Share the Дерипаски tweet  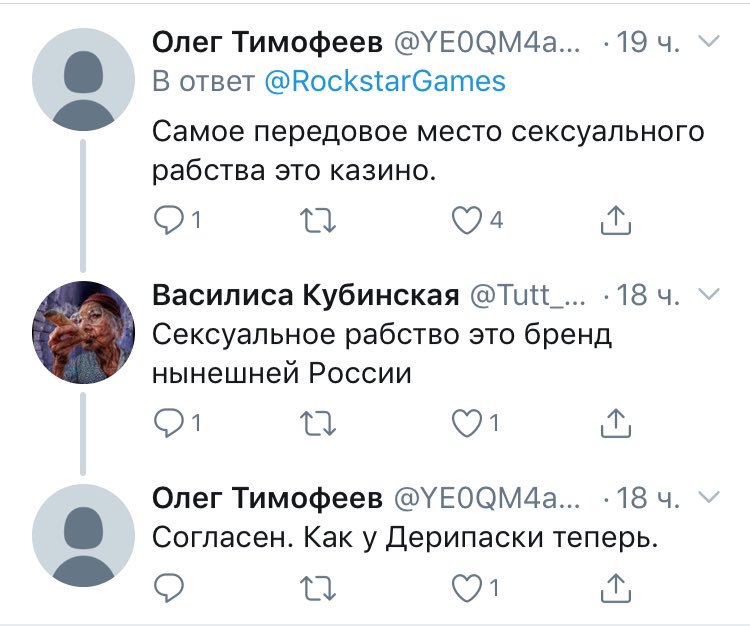point(616,587)
